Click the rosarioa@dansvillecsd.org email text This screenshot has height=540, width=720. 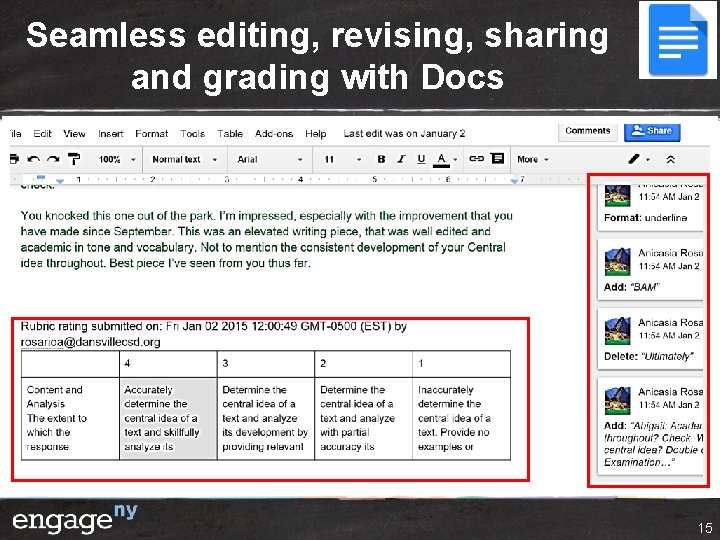[90, 342]
